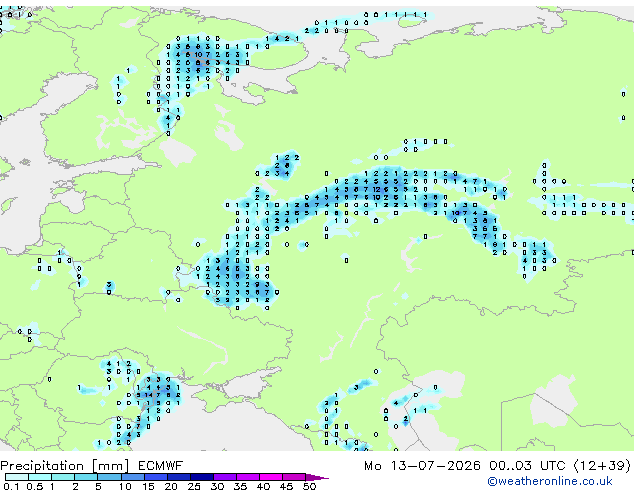
Task: Click the 'Mo 13-07-2026' forecast date
Action: coord(423,466)
